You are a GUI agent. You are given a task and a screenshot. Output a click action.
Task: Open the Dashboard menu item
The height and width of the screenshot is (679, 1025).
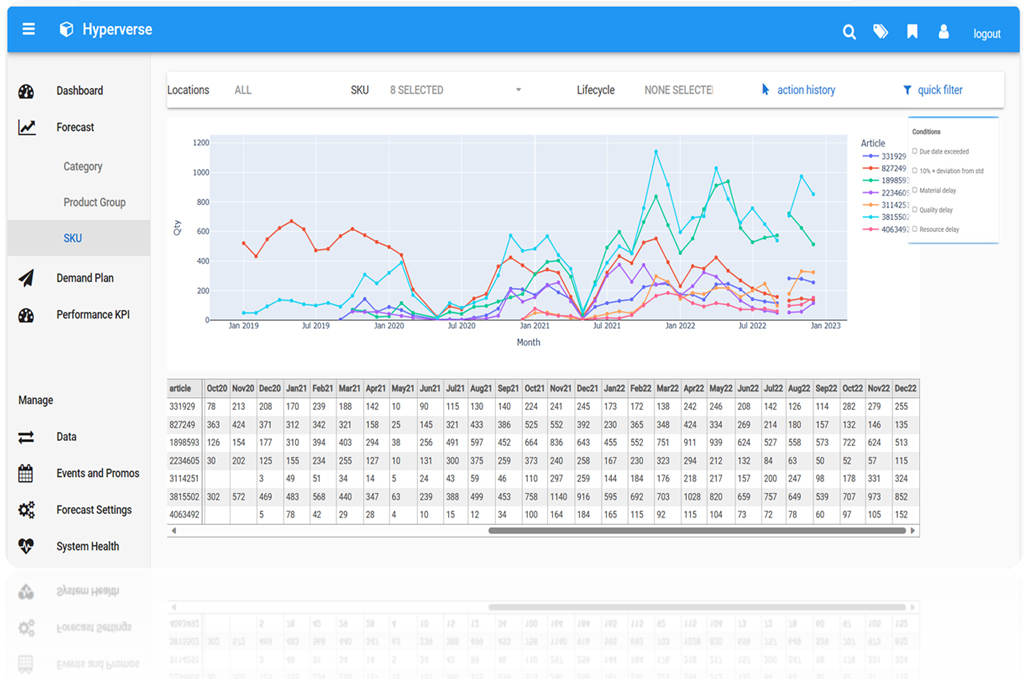pos(79,91)
